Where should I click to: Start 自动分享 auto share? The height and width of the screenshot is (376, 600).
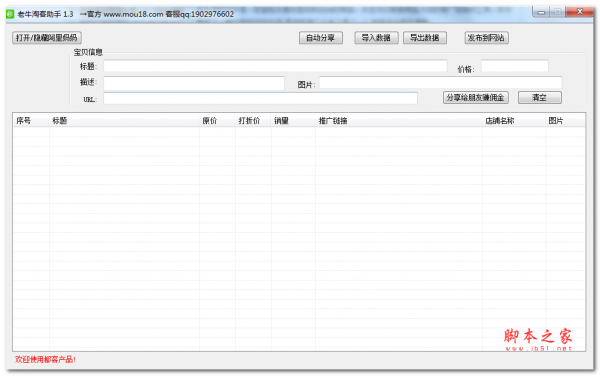321,37
